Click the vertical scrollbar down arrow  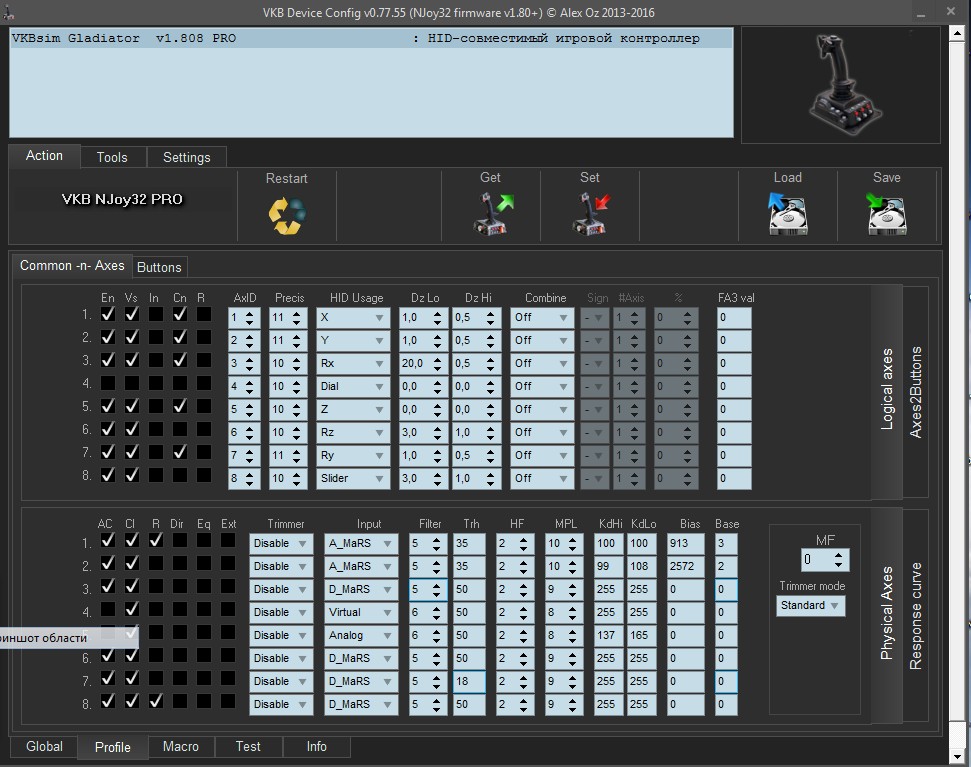tap(957, 756)
